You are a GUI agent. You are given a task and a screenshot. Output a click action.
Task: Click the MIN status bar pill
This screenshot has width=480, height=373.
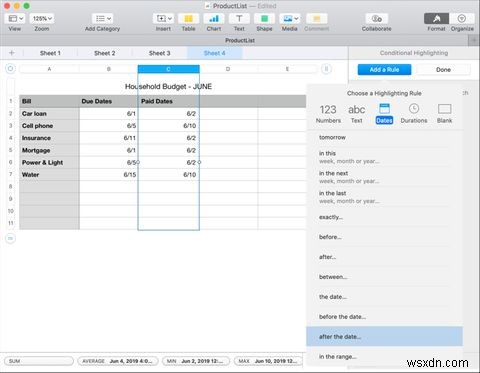[x=196, y=361]
